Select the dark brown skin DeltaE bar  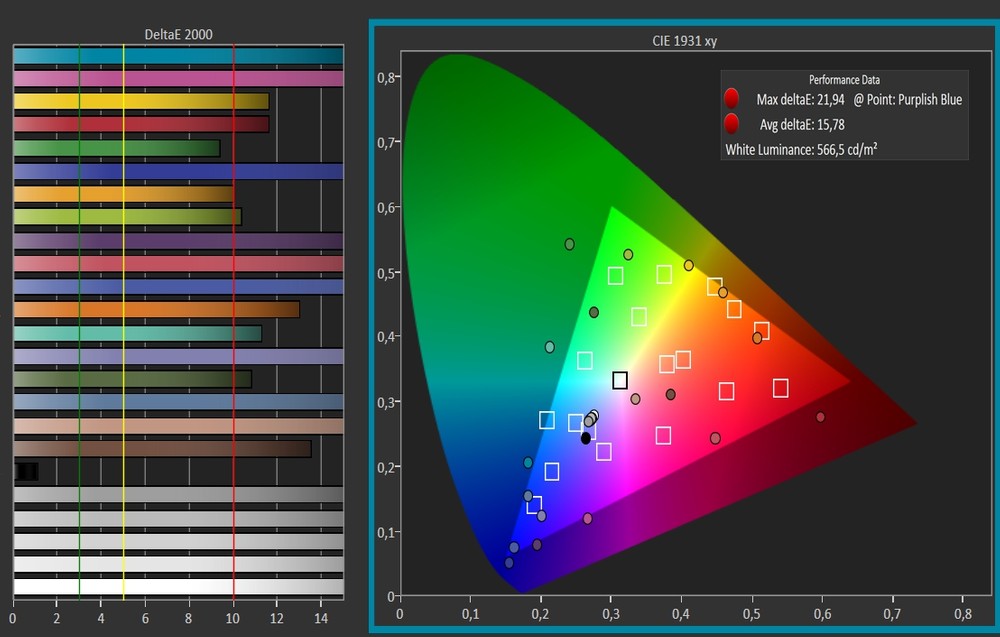click(163, 449)
